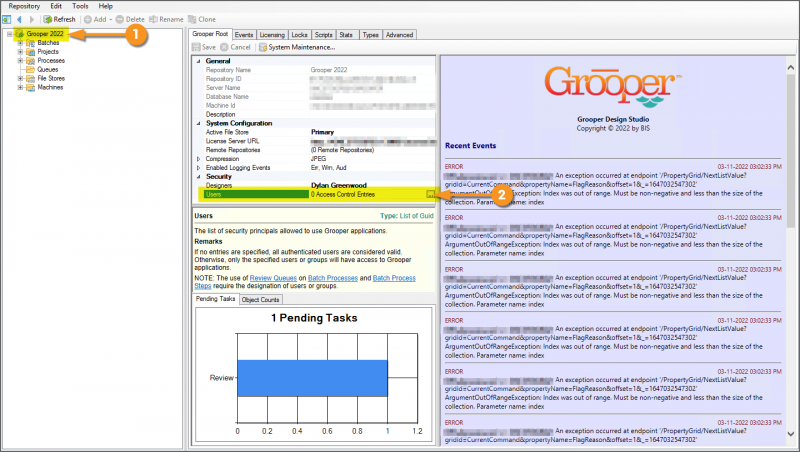Switch to the Types tab

[370, 35]
